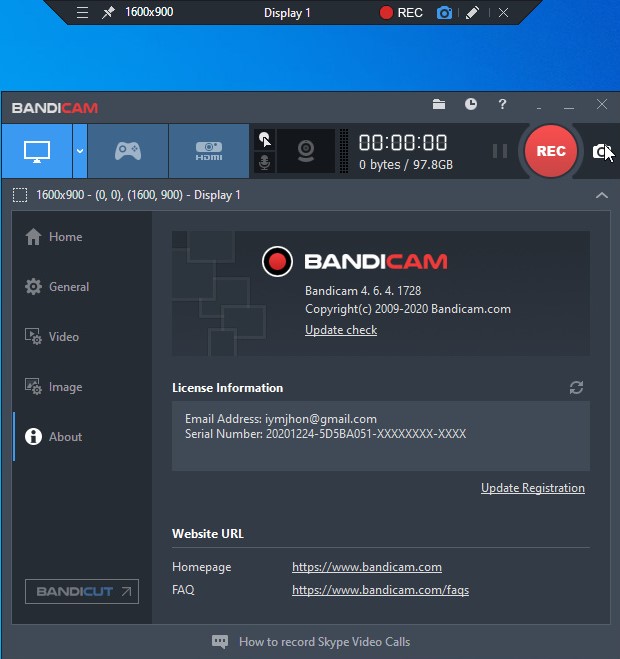
Task: Refresh license information icon
Action: tap(576, 387)
